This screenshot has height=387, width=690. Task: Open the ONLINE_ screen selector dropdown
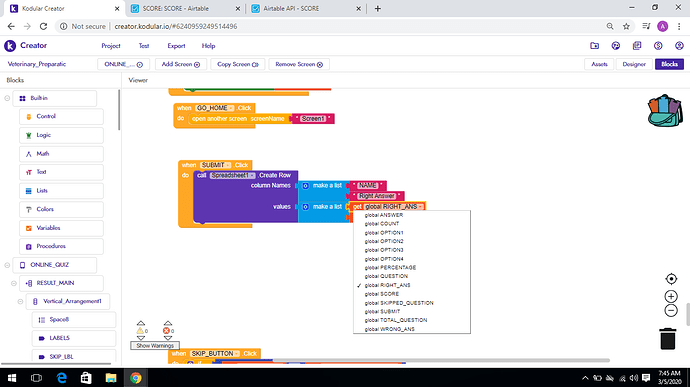pyautogui.click(x=123, y=64)
